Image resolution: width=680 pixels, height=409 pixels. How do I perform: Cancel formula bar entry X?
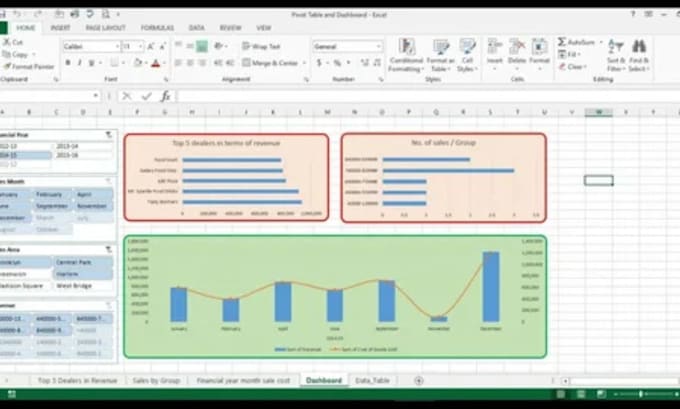[126, 96]
